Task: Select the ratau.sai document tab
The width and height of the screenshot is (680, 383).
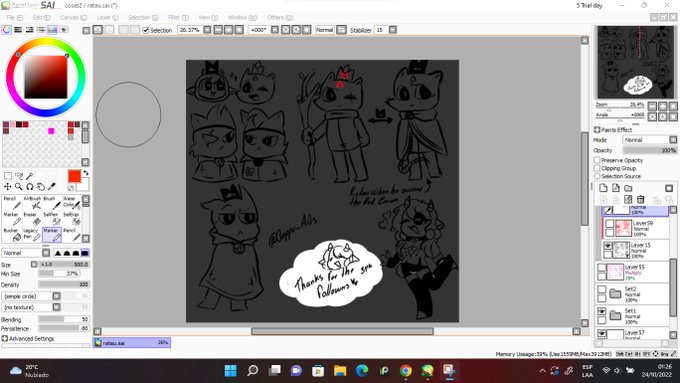Action: [132, 343]
